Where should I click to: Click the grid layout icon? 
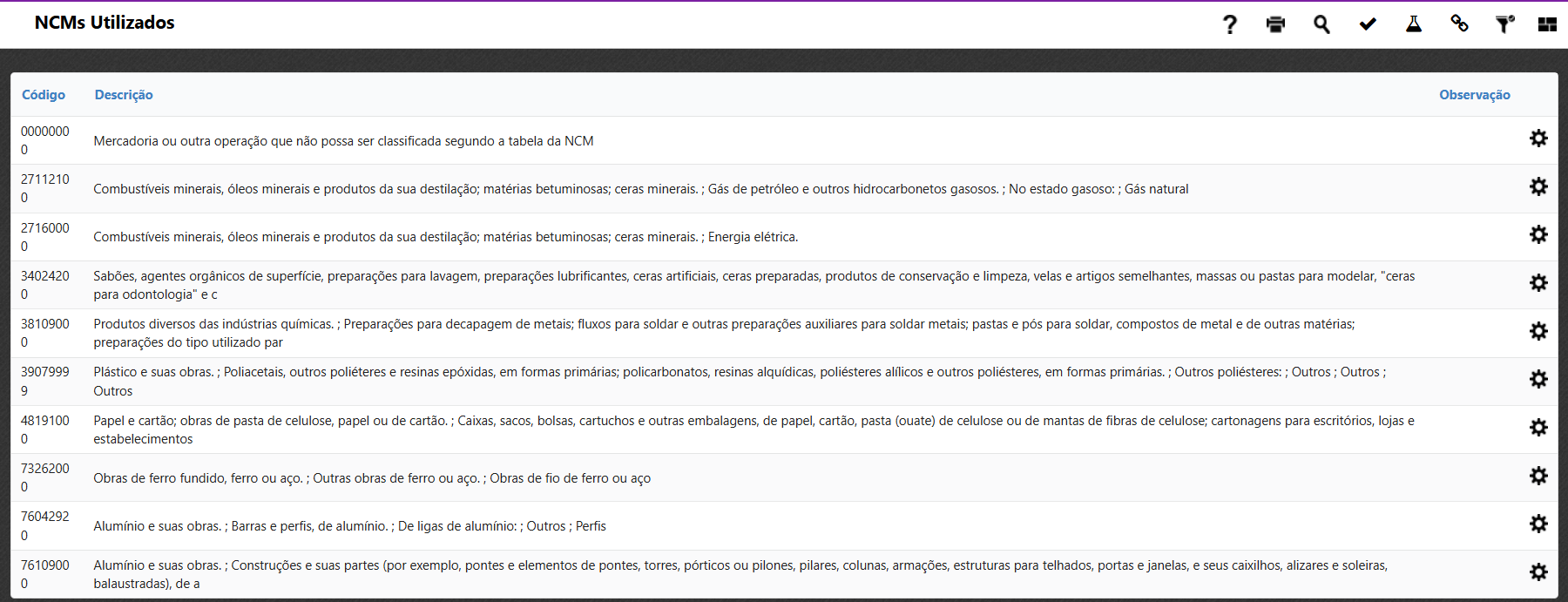1547,24
